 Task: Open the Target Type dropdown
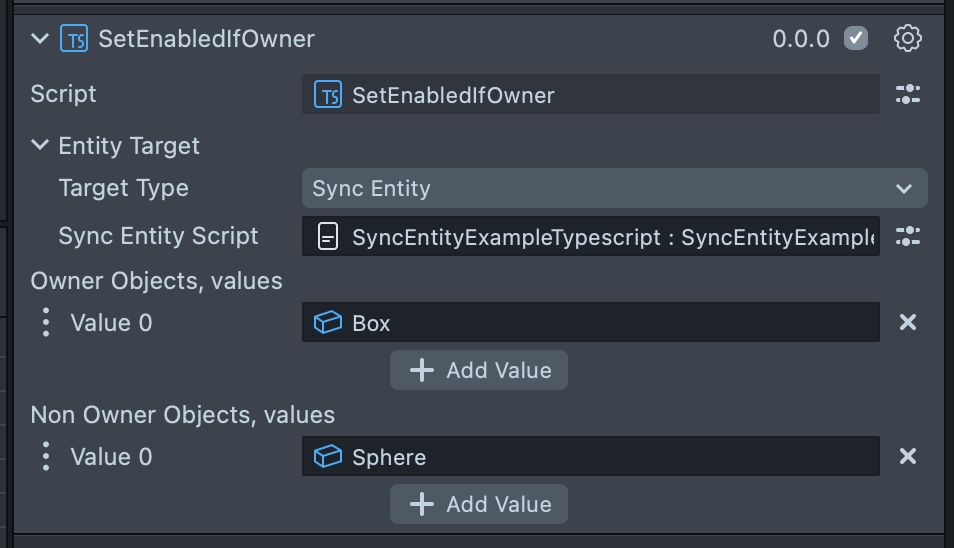[614, 188]
